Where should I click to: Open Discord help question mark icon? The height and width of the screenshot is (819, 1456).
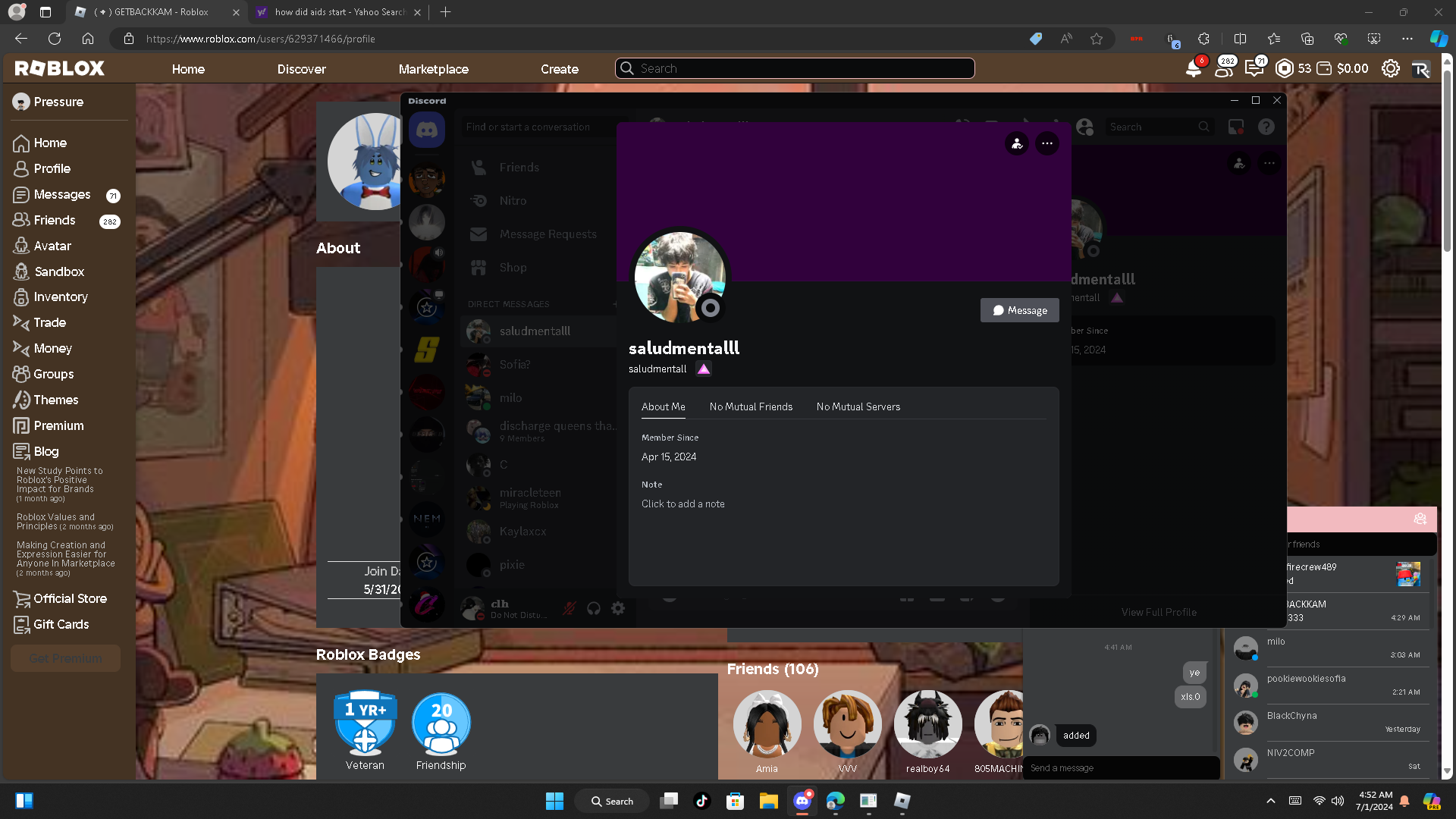pos(1266,127)
